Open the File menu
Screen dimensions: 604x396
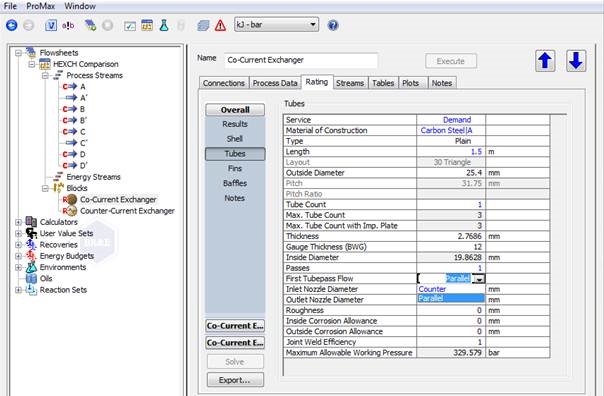pos(10,6)
